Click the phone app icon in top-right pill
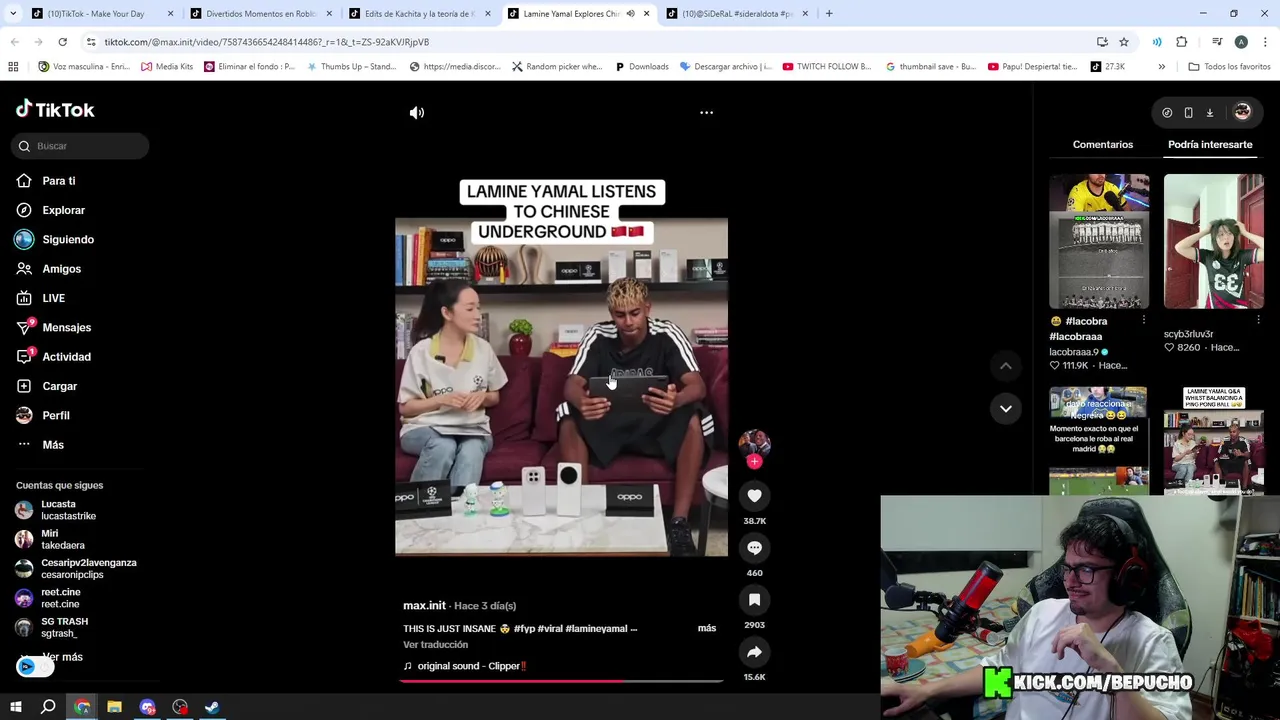 pos(1188,113)
